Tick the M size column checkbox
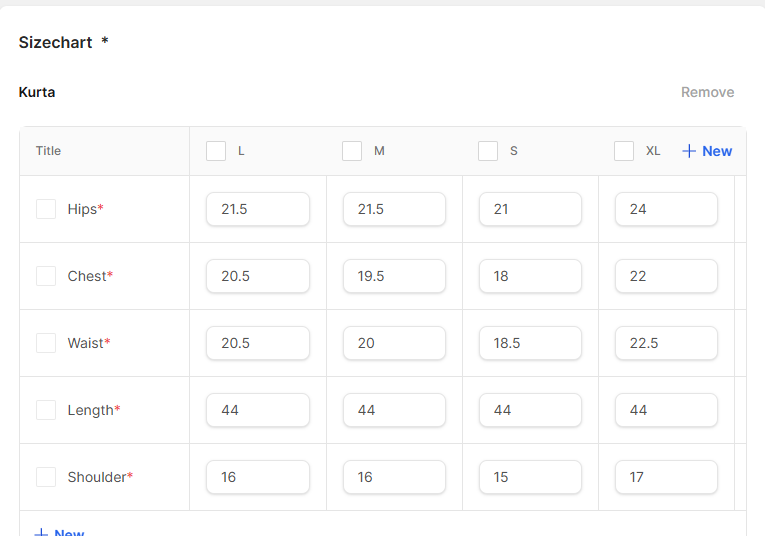 coord(352,151)
